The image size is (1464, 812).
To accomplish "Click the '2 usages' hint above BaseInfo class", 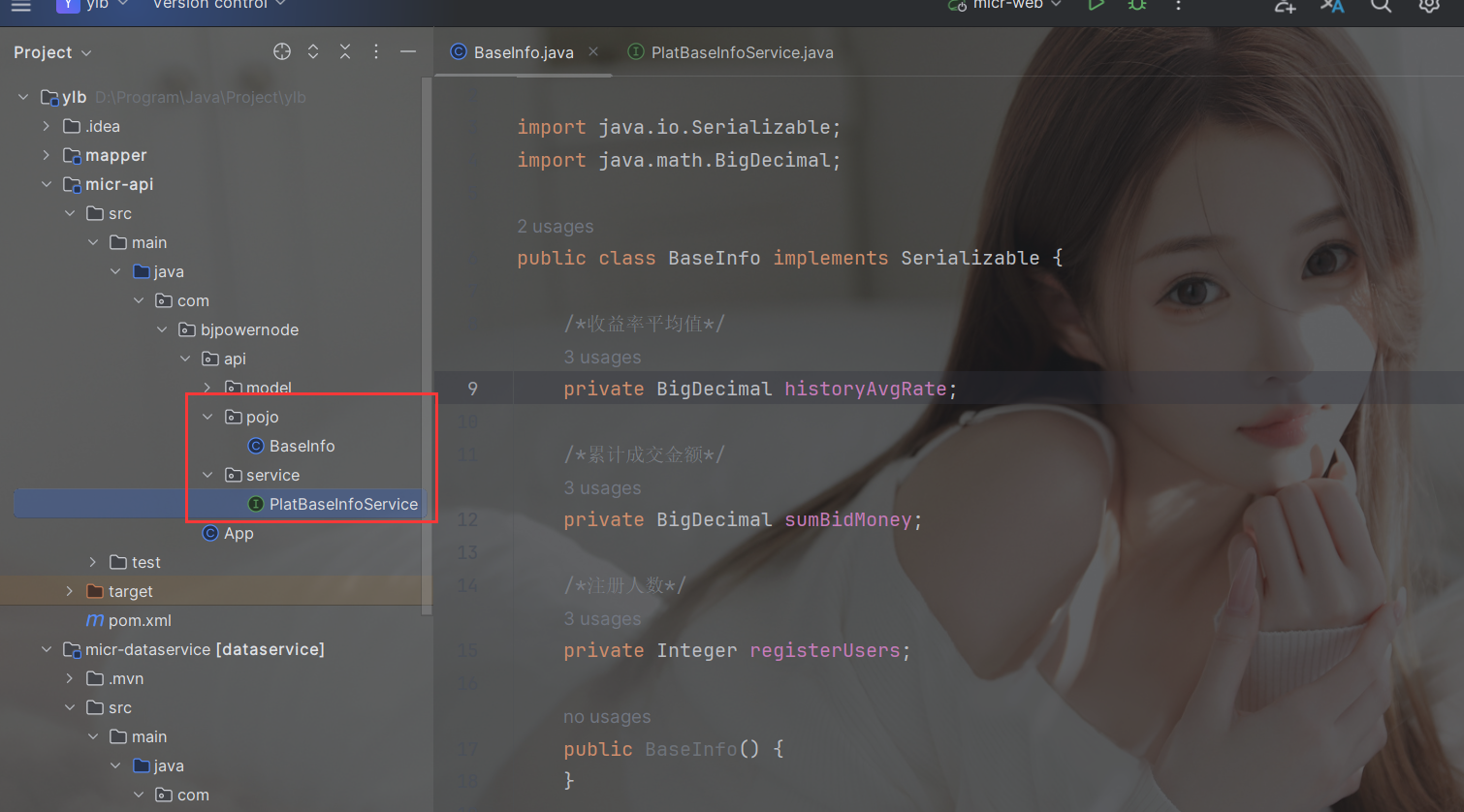I will [x=556, y=226].
